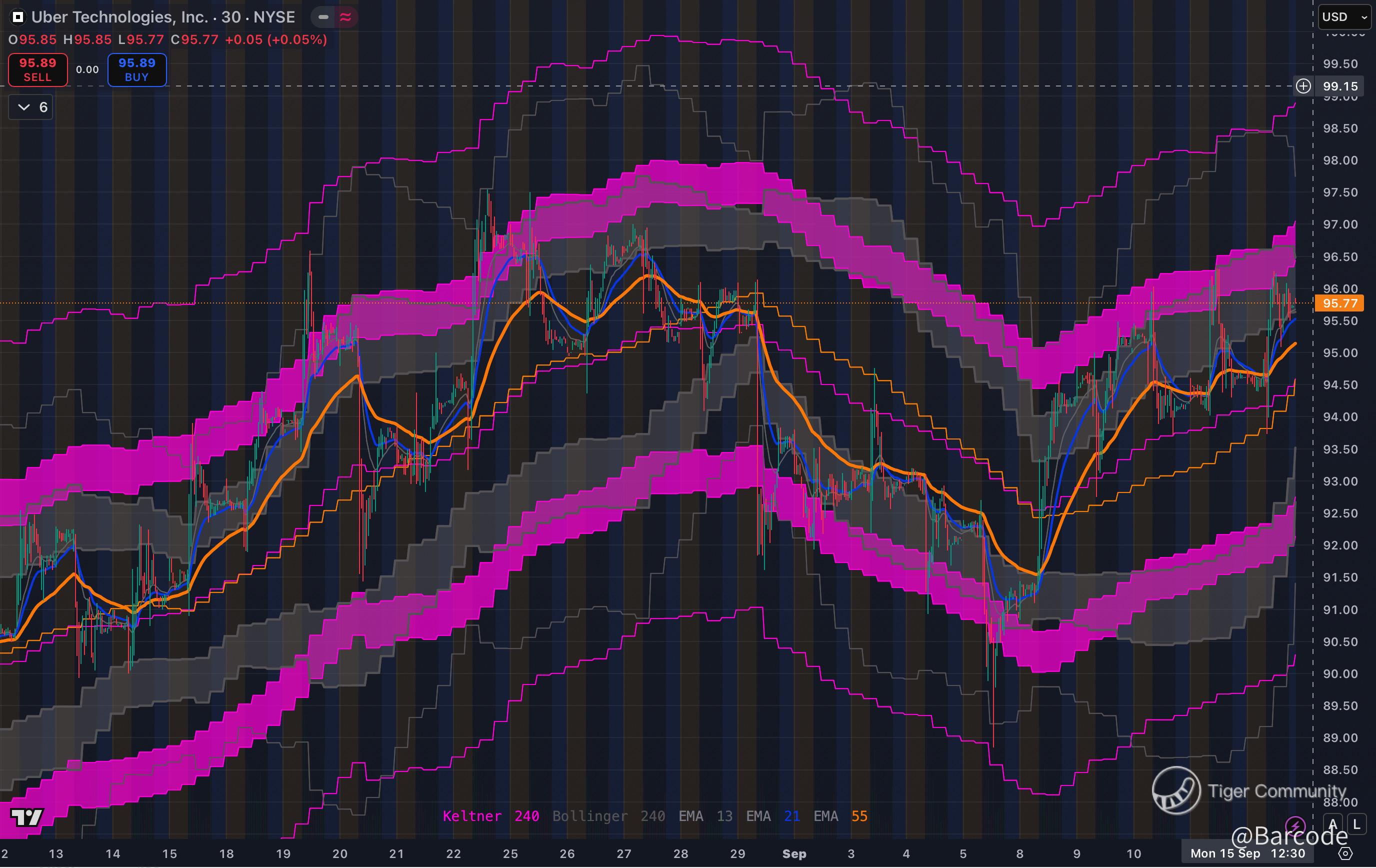This screenshot has height=868, width=1376.
Task: Click the gray dash status pill icon
Action: coord(323,17)
